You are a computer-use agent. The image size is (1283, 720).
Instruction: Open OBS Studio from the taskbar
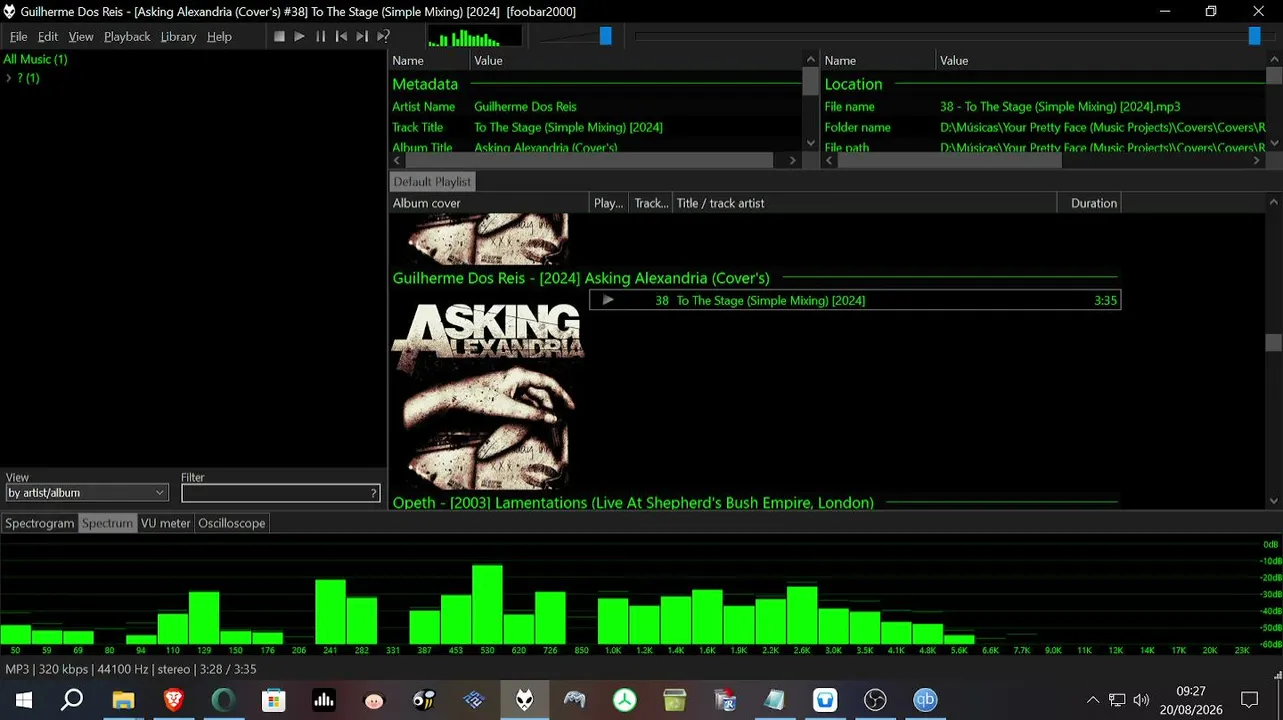875,700
